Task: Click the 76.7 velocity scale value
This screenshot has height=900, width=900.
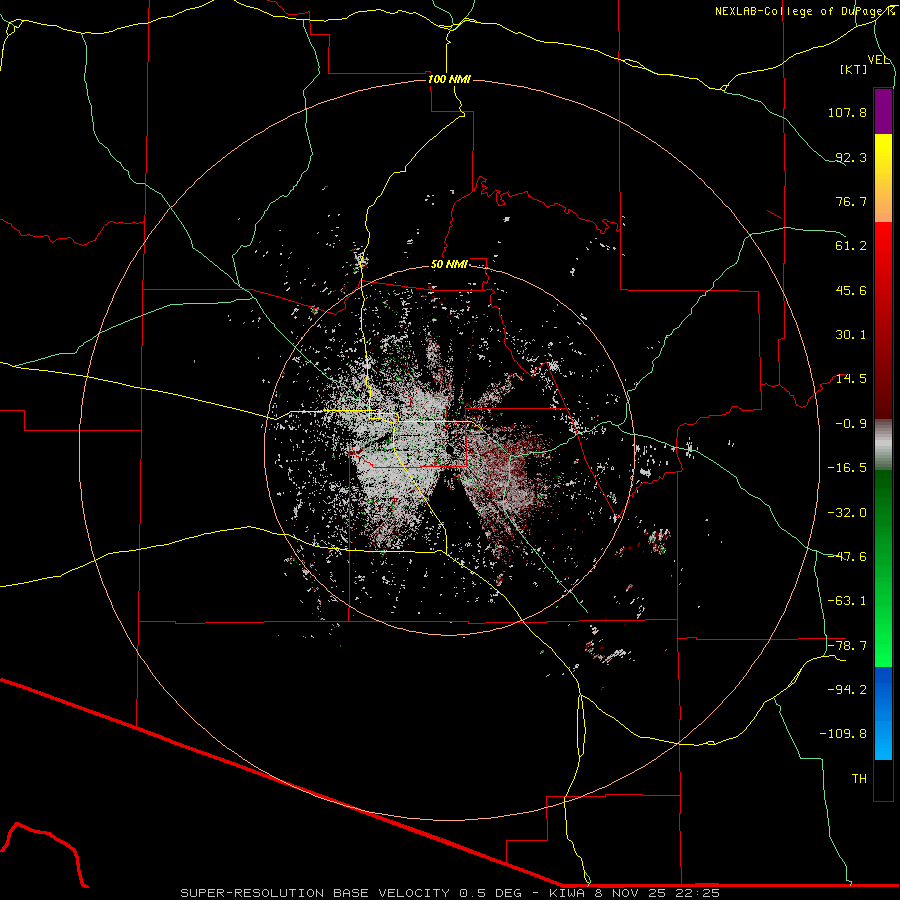Action: click(x=851, y=201)
